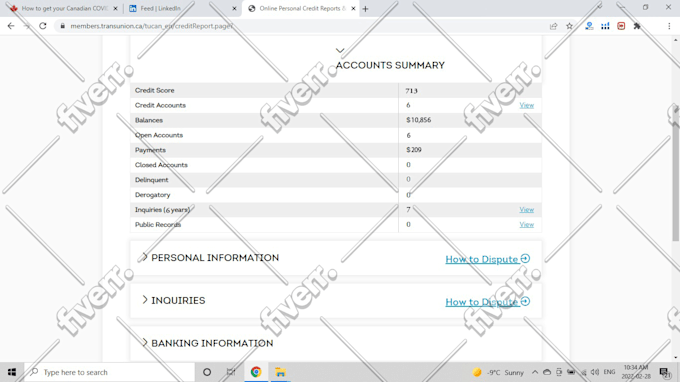
Task: Open File Explorer from the taskbar
Action: tap(280, 372)
